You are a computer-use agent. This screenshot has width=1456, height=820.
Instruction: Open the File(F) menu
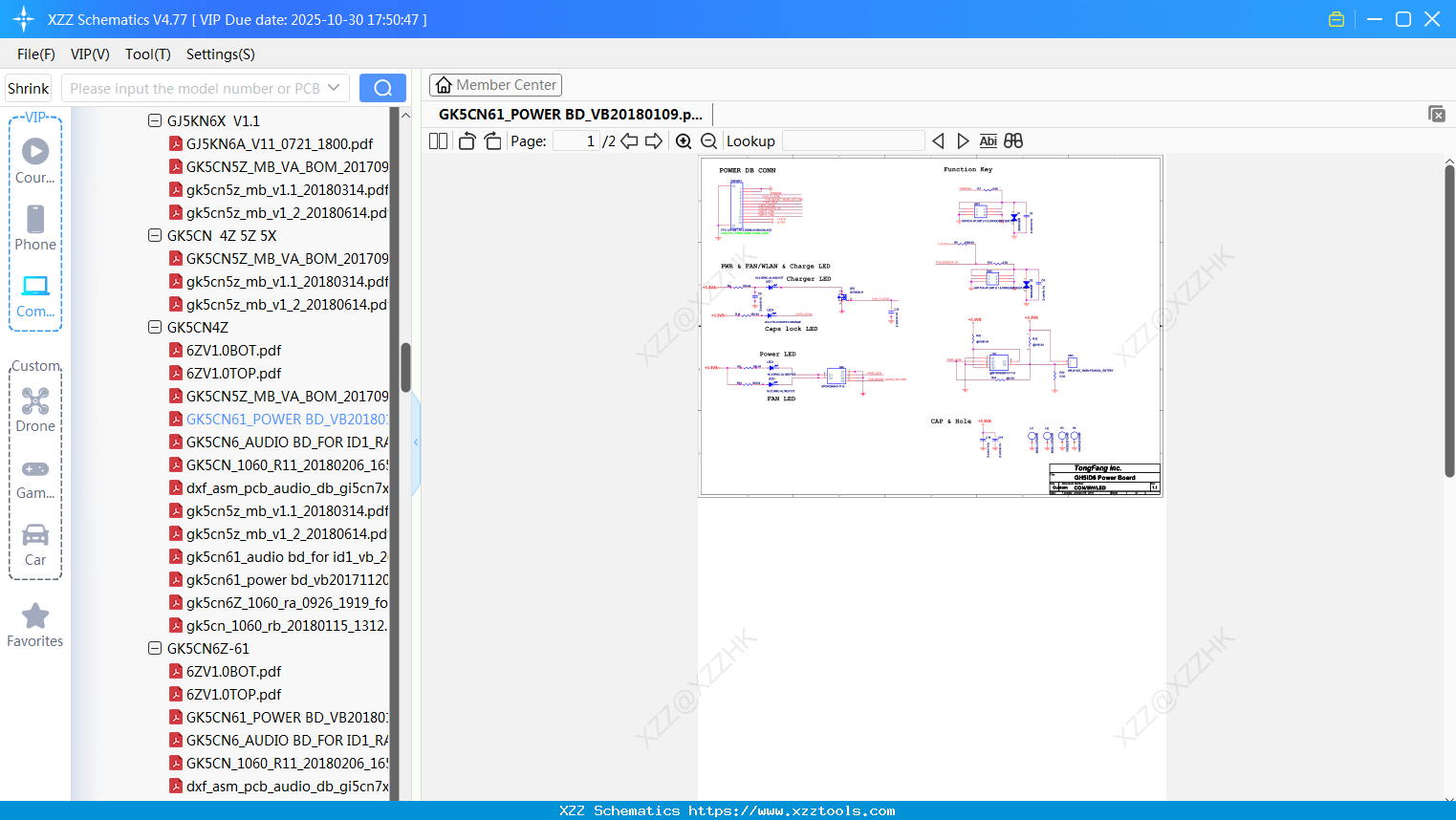click(36, 54)
